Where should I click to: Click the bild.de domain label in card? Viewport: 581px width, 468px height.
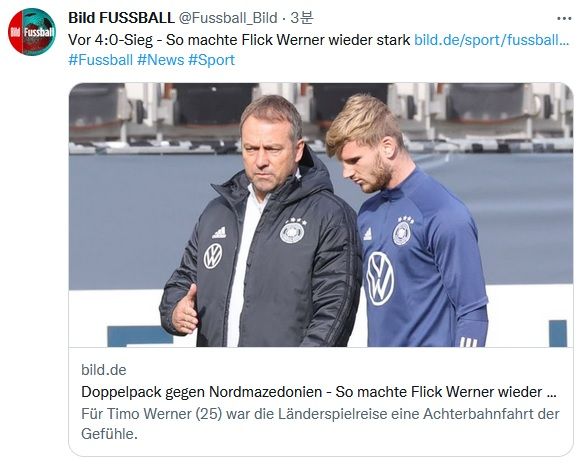tap(104, 370)
